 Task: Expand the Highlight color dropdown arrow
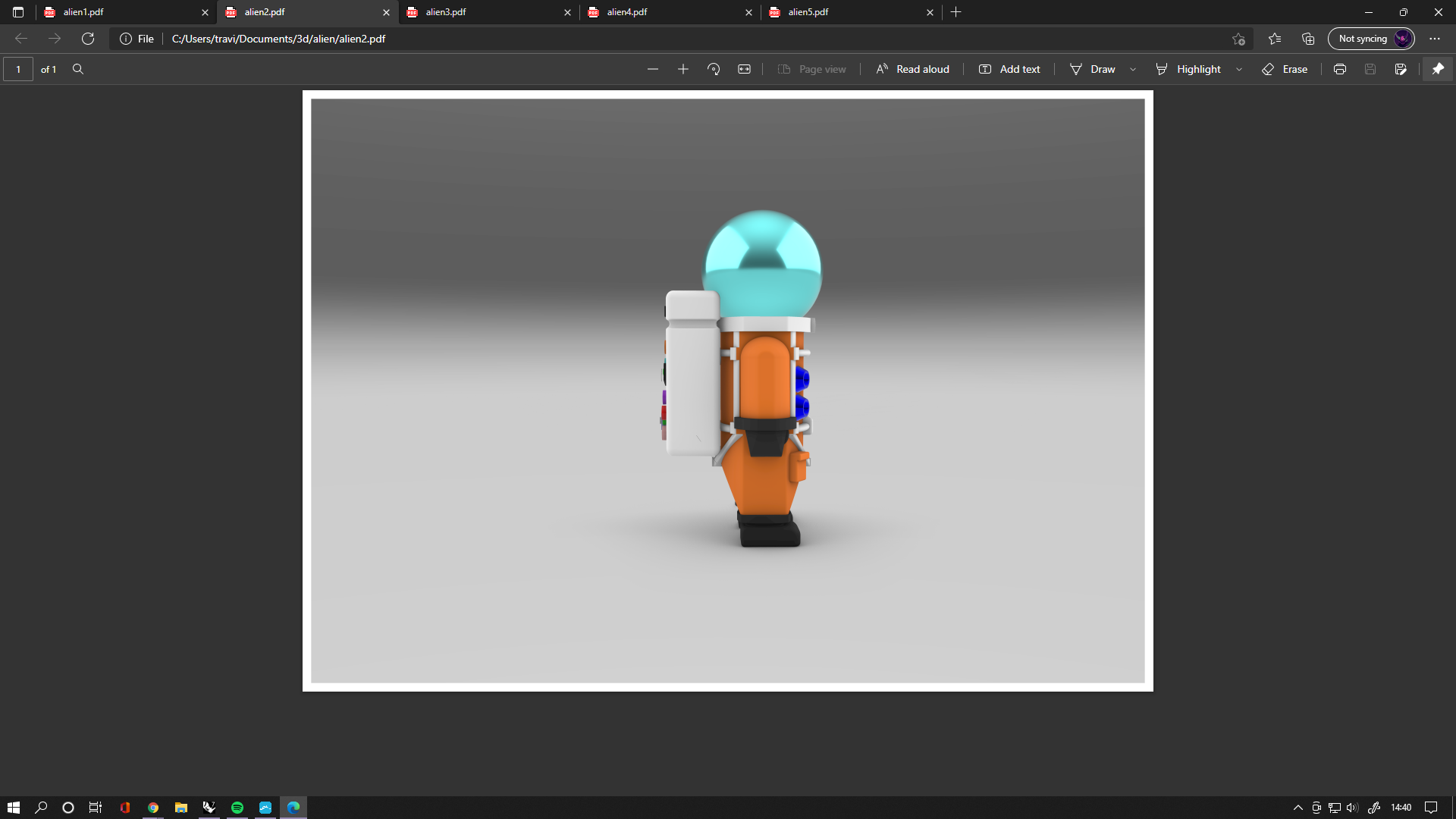[x=1239, y=69]
